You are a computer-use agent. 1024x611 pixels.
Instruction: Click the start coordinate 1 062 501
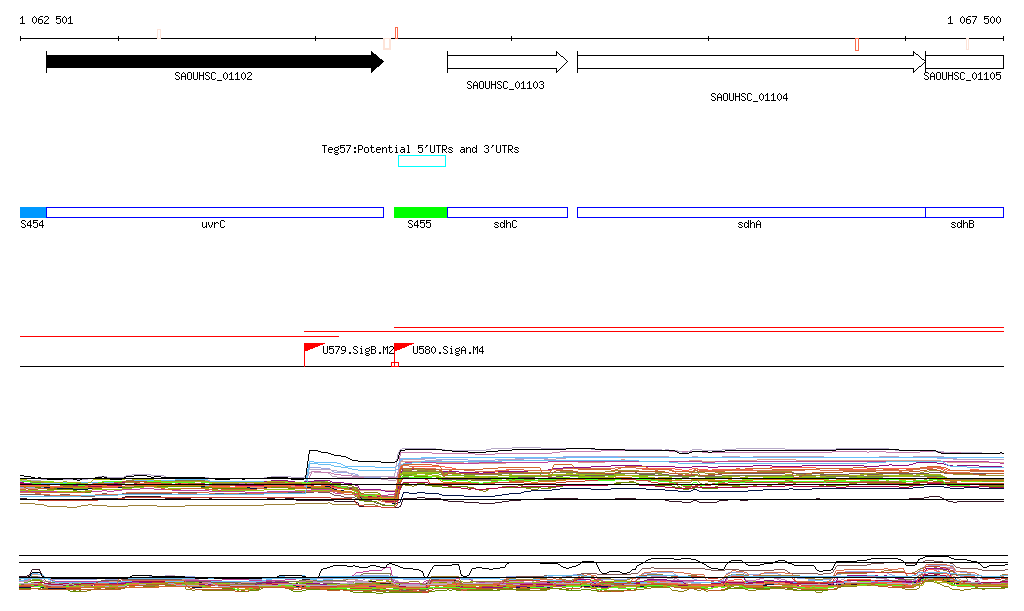click(x=46, y=20)
